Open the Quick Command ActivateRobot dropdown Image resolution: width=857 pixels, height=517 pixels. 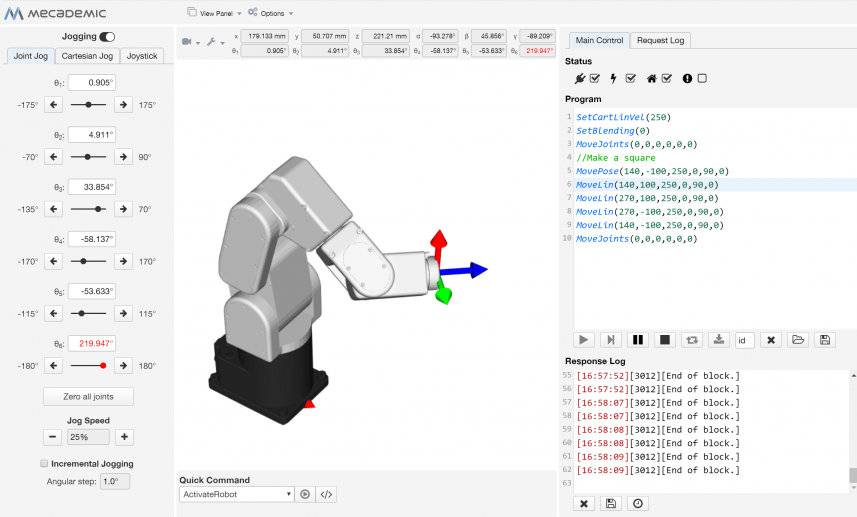(x=236, y=494)
